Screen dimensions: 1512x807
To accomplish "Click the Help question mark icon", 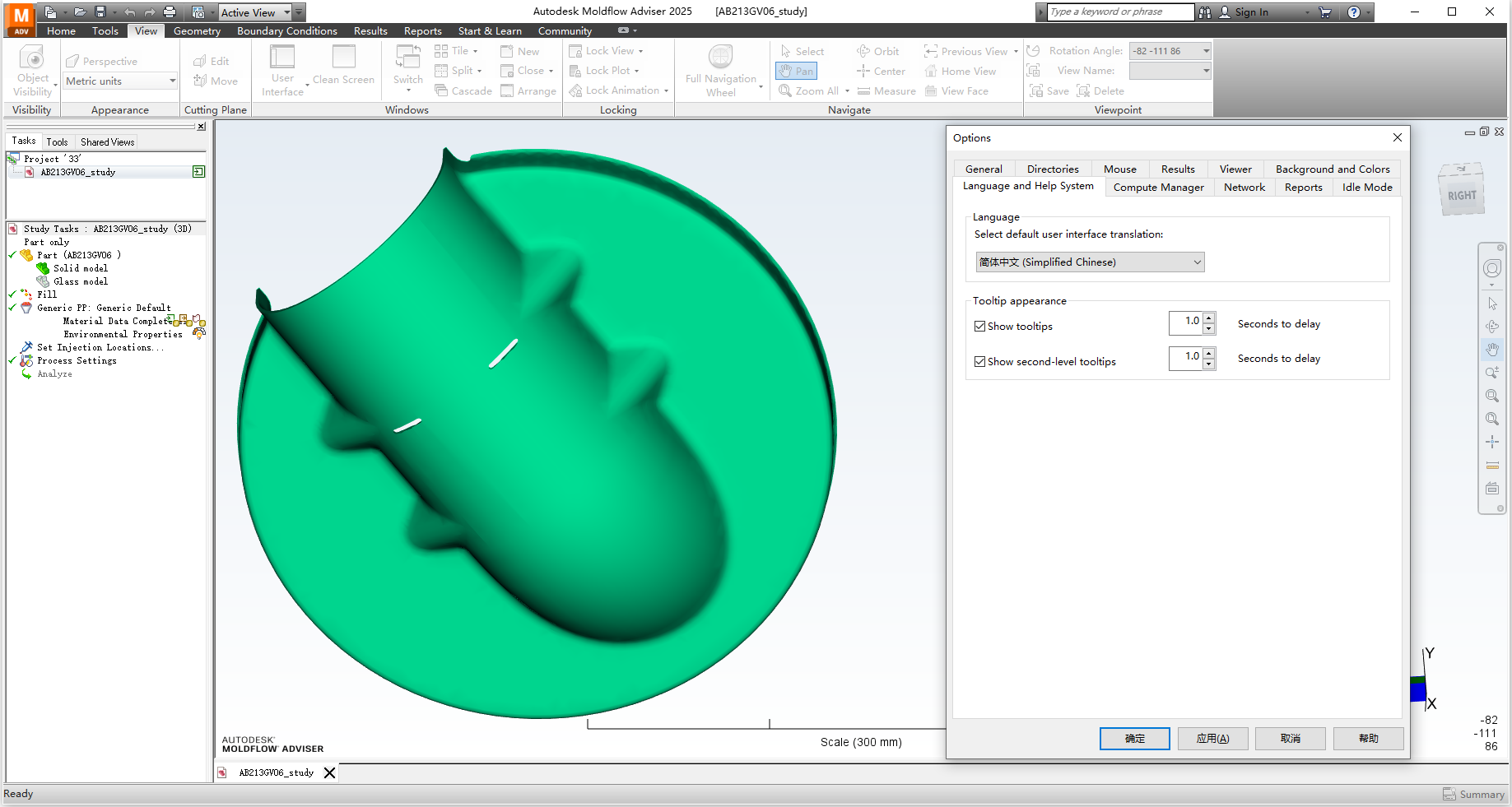I will pos(1354,12).
